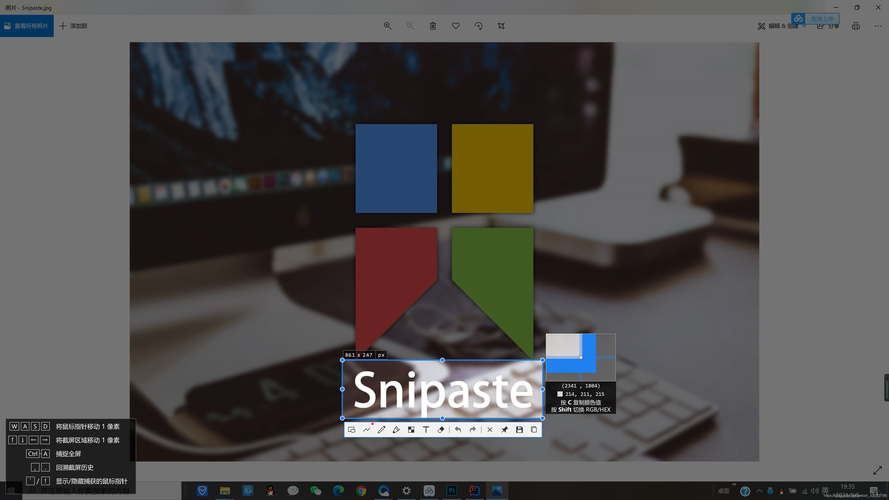This screenshot has height=500, width=889.
Task: Open Google Chrome from taskbar
Action: tap(361, 491)
